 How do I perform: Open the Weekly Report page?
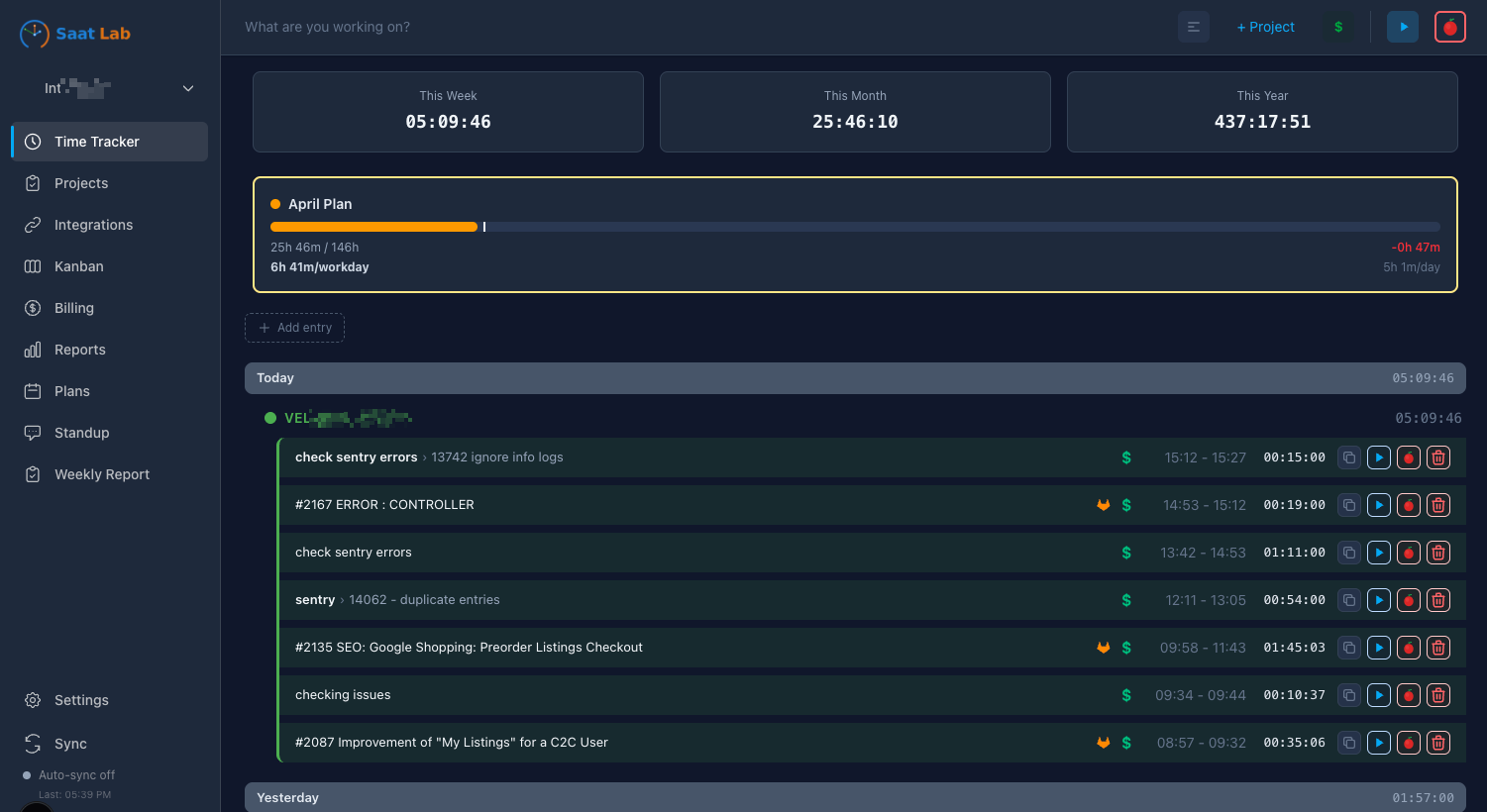point(110,474)
